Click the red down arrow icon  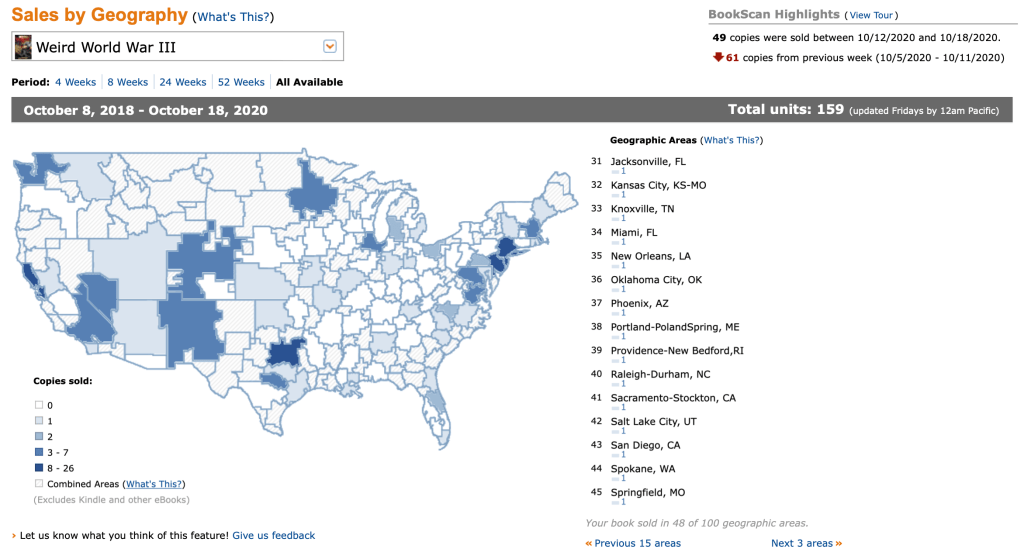point(718,57)
